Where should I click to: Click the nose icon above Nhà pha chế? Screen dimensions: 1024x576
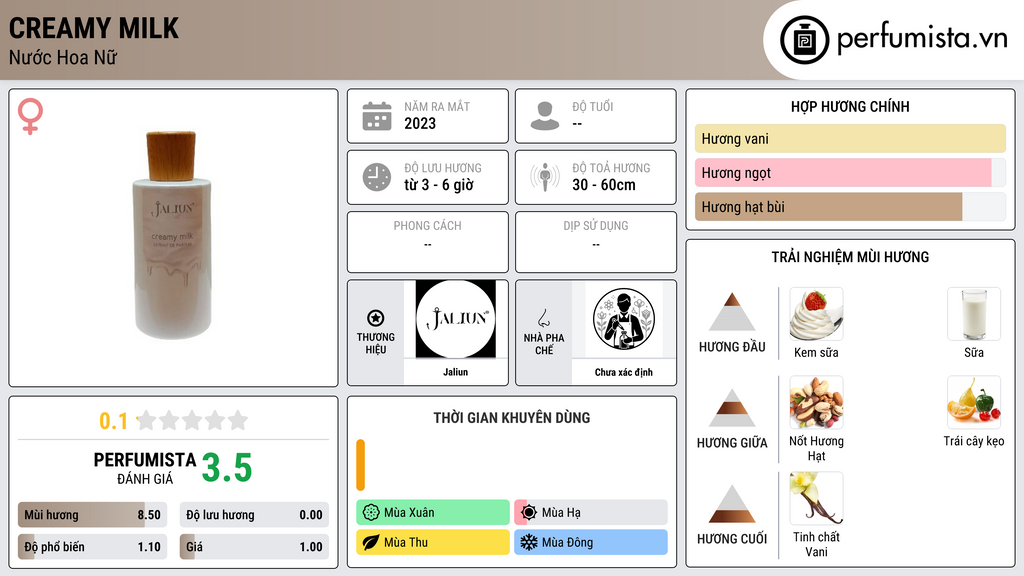(543, 318)
